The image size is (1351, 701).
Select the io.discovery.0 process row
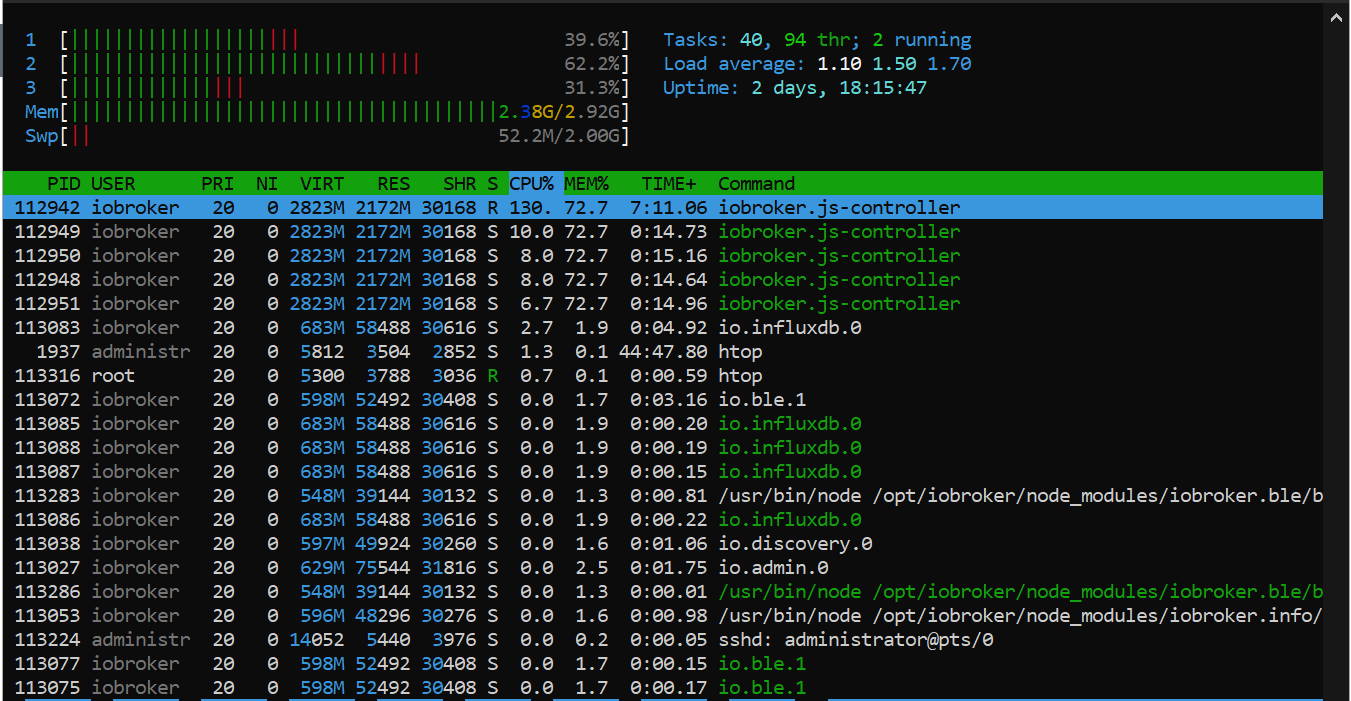663,544
